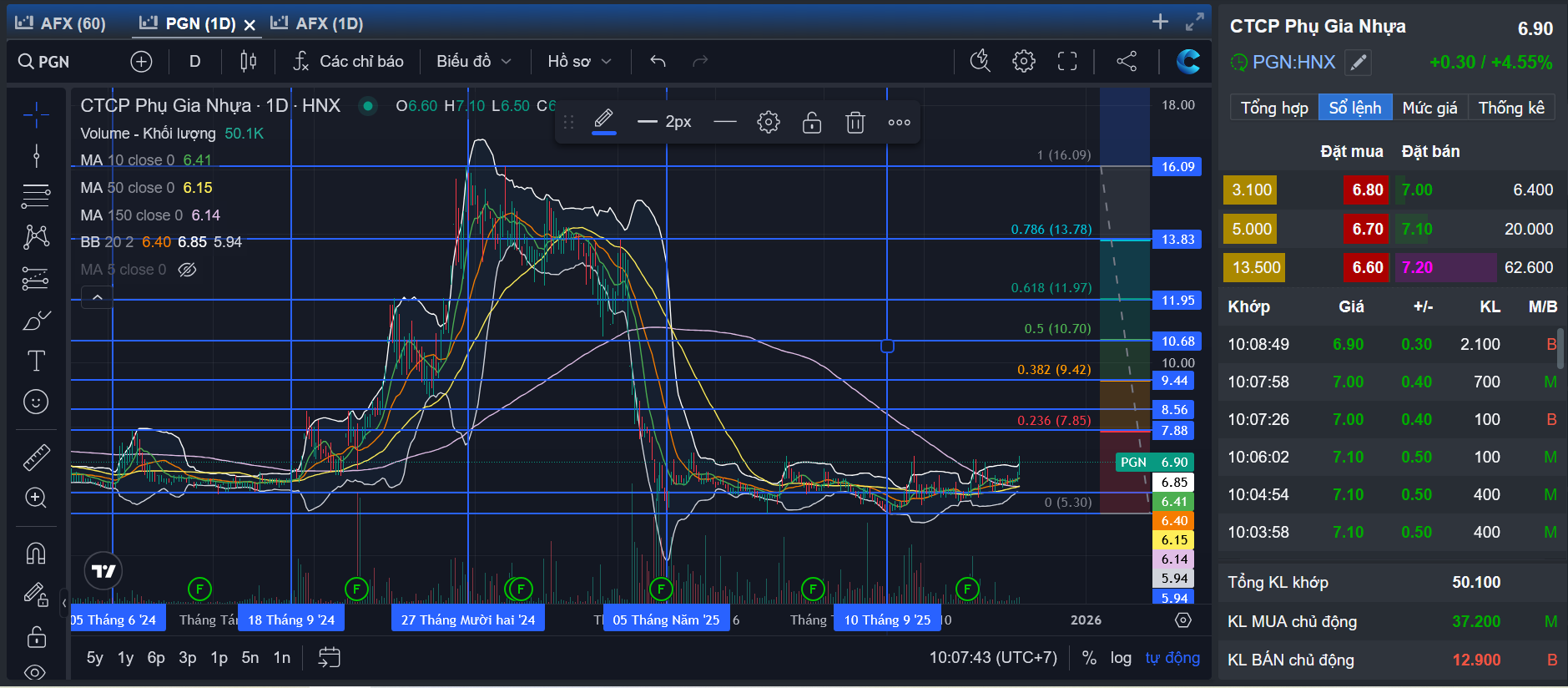Switch to the AFX (1D) tab
1568x688 pixels.
(x=317, y=23)
